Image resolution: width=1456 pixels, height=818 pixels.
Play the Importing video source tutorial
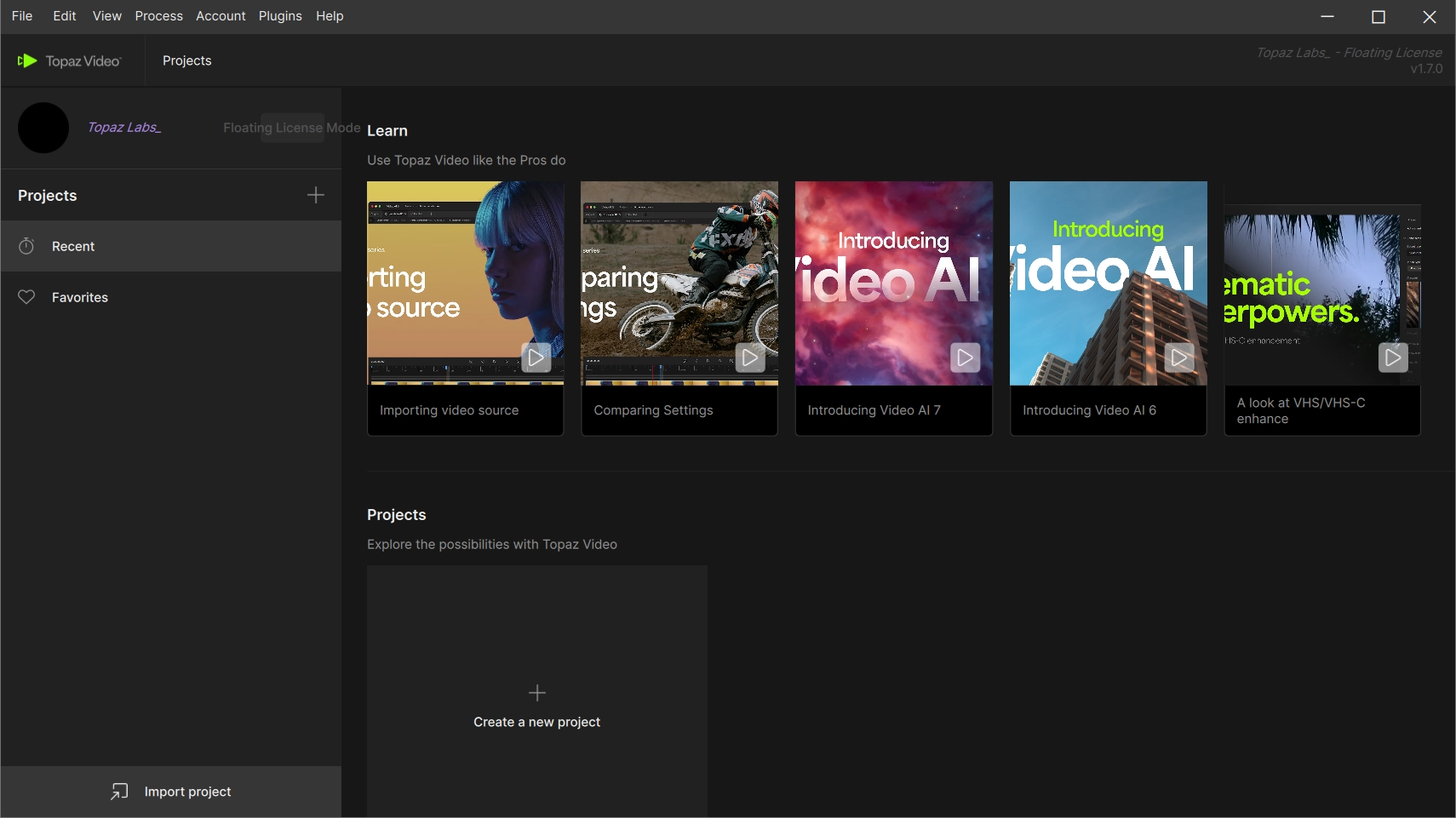(536, 358)
